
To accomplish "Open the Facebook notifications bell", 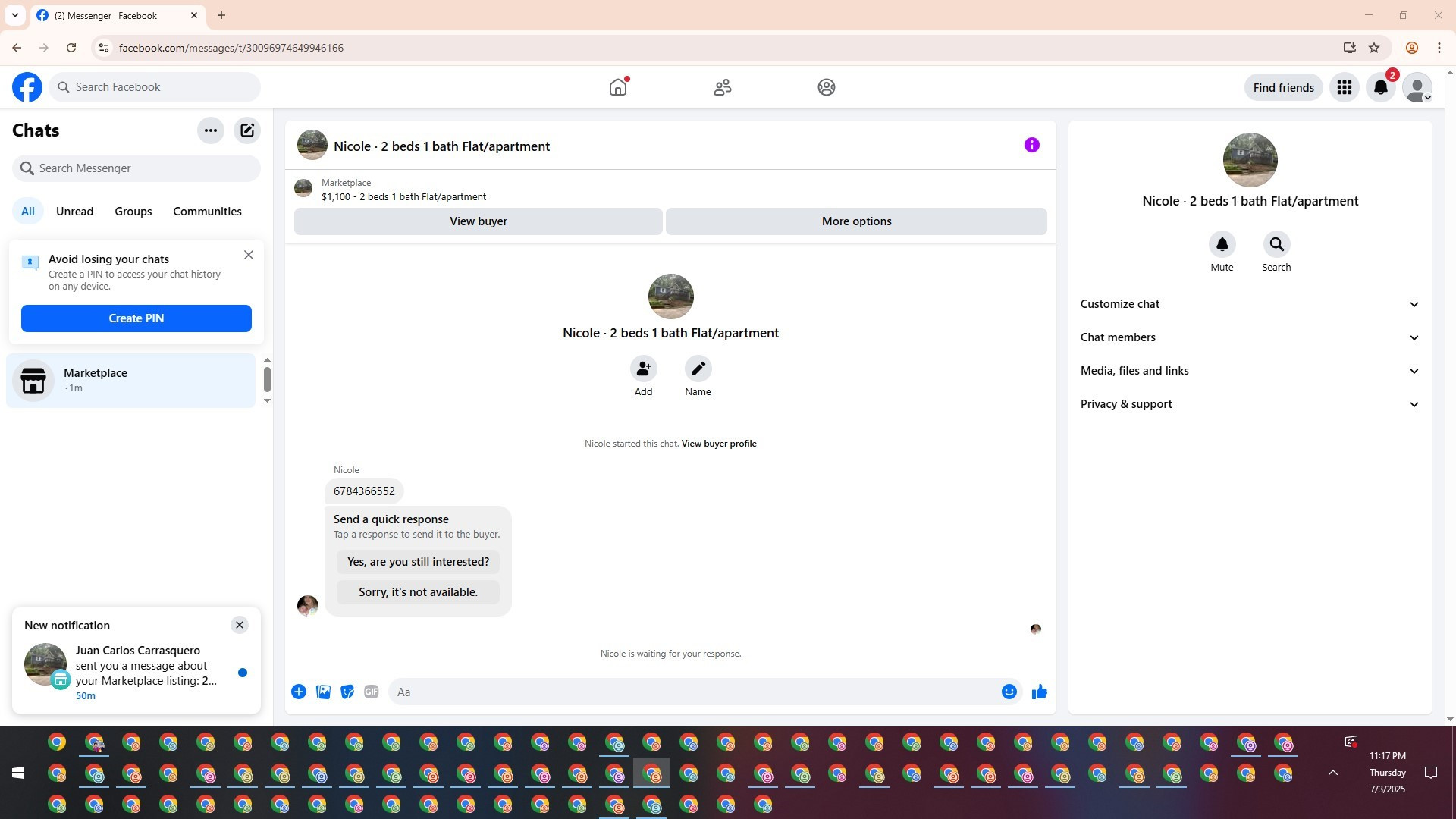I will tap(1381, 87).
